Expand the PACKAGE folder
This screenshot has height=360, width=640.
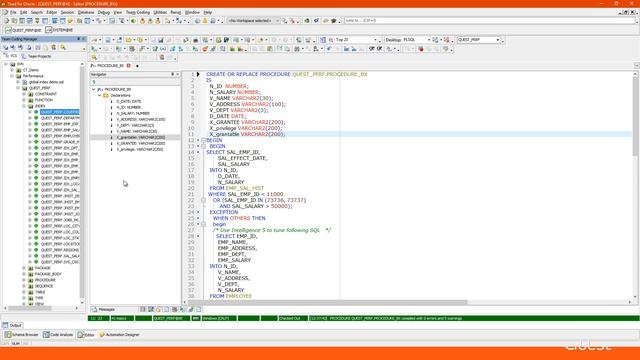tap(24, 268)
